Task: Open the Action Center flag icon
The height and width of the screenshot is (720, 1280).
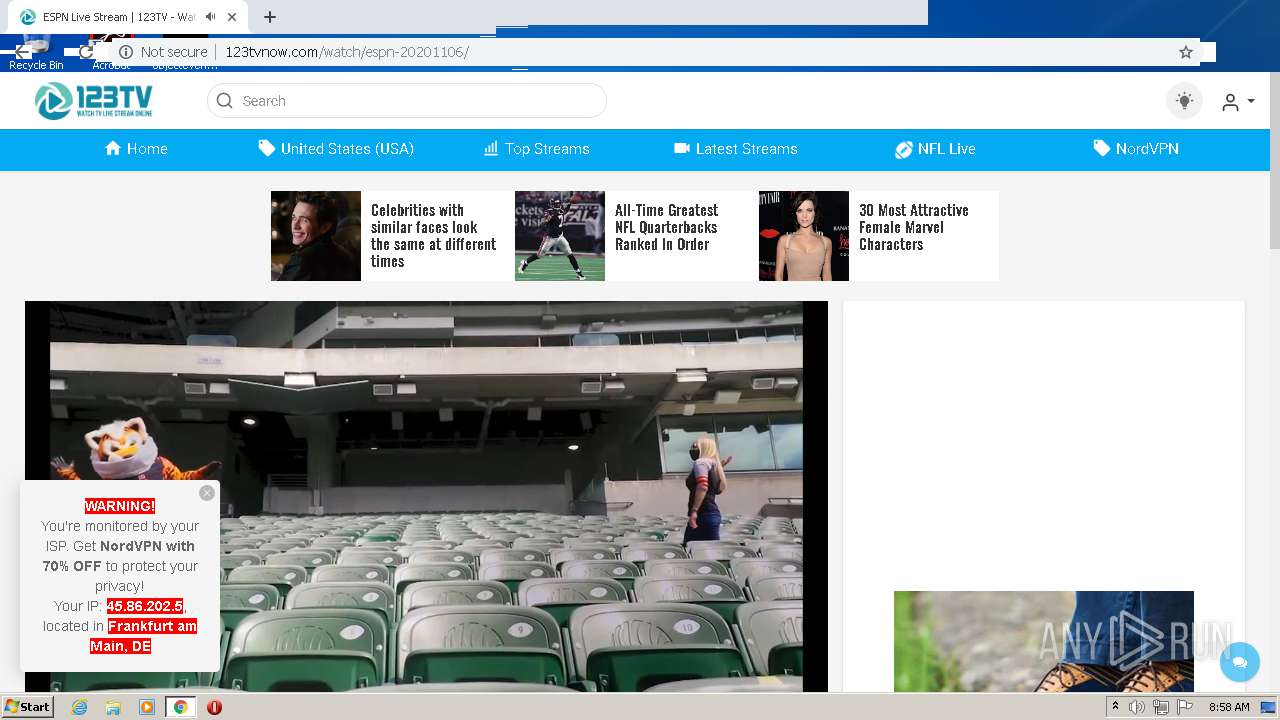Action: (x=1185, y=707)
